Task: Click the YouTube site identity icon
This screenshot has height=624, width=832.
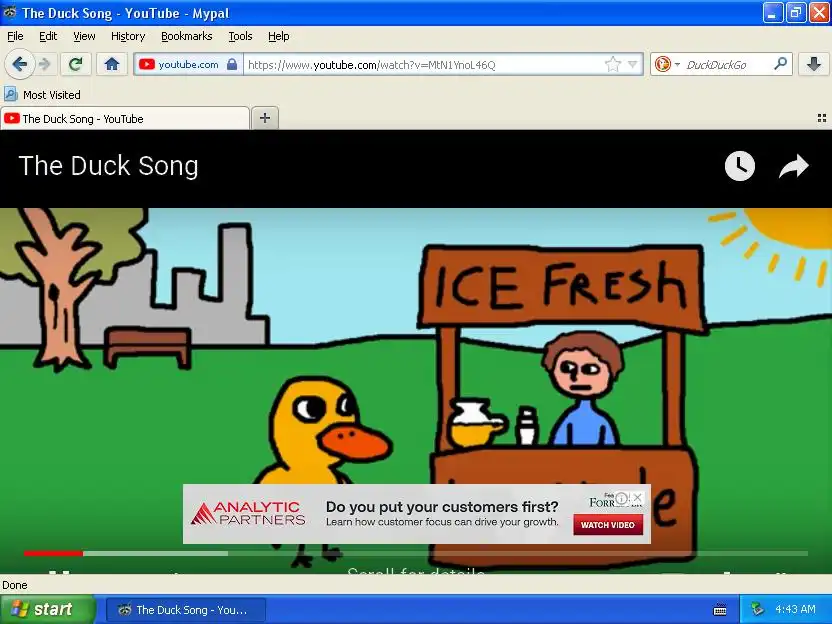Action: (146, 65)
